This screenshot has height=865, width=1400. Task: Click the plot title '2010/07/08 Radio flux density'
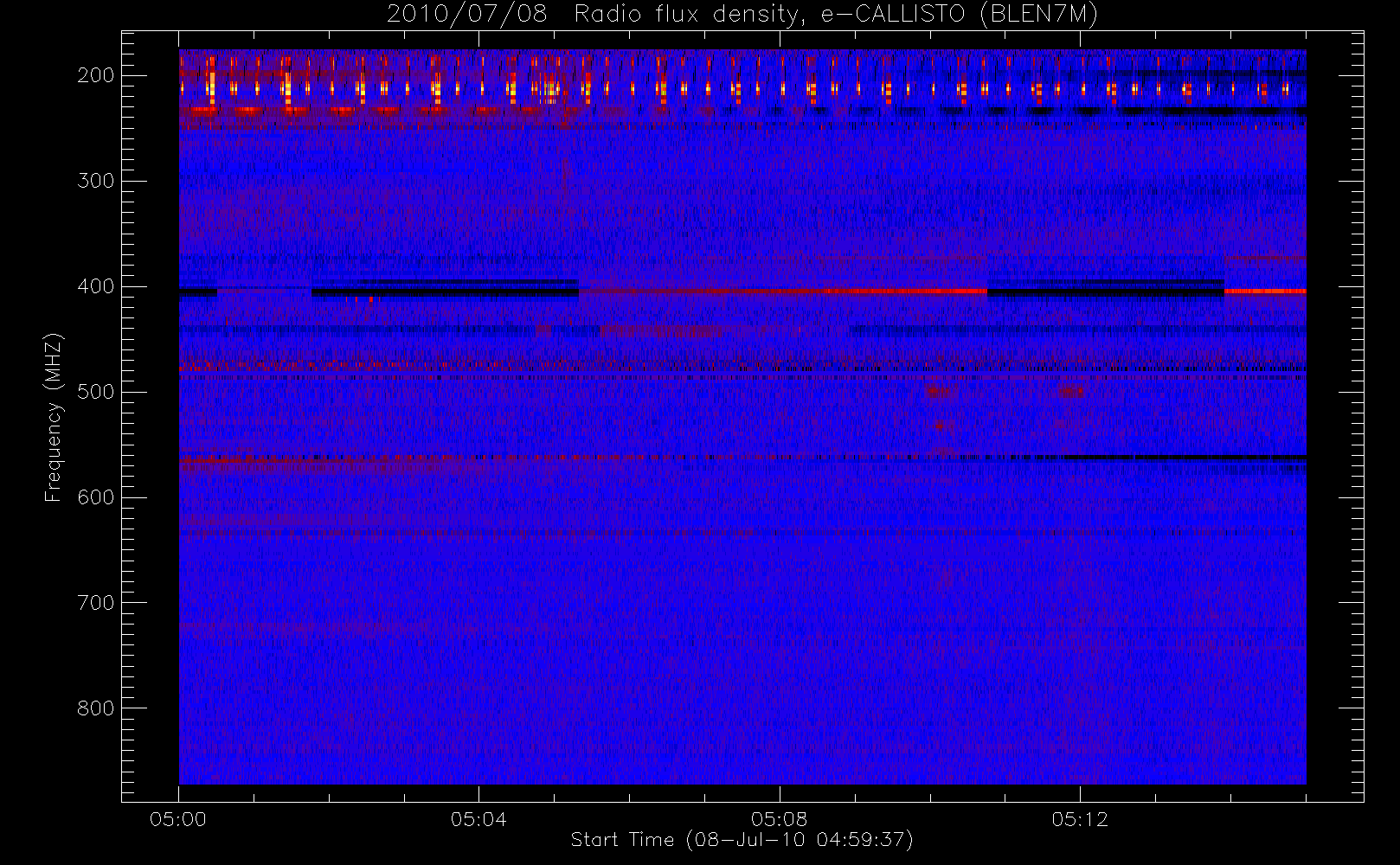pyautogui.click(x=742, y=15)
